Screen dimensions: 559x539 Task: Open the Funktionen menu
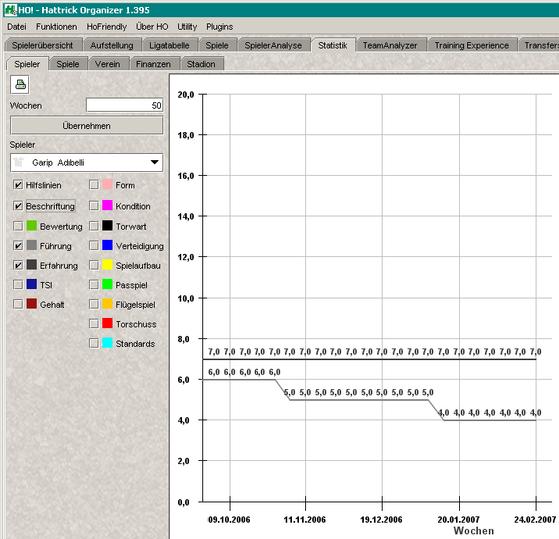click(x=56, y=27)
